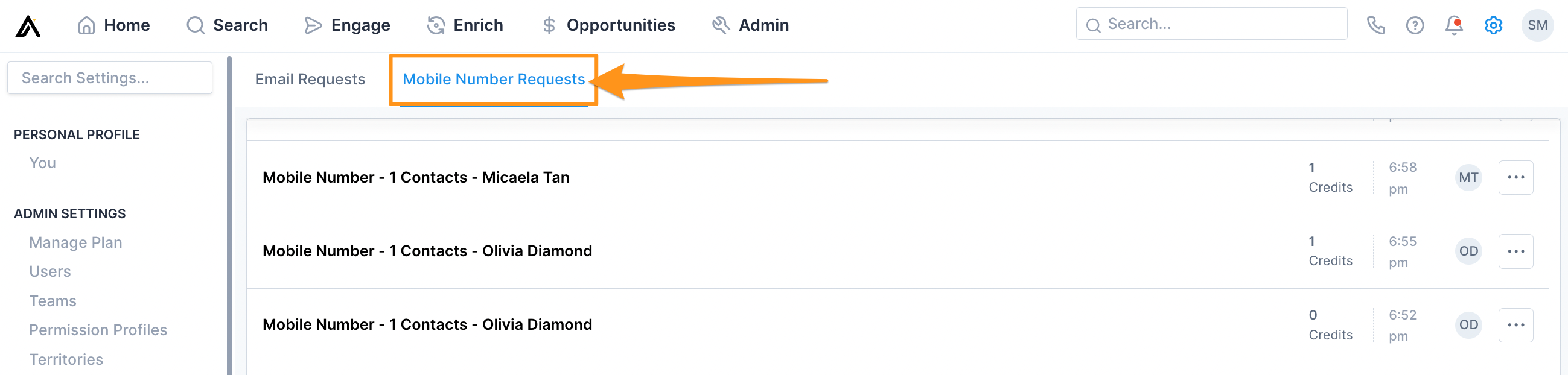1568x375 pixels.
Task: Open settings with the gear icon
Action: click(1493, 25)
